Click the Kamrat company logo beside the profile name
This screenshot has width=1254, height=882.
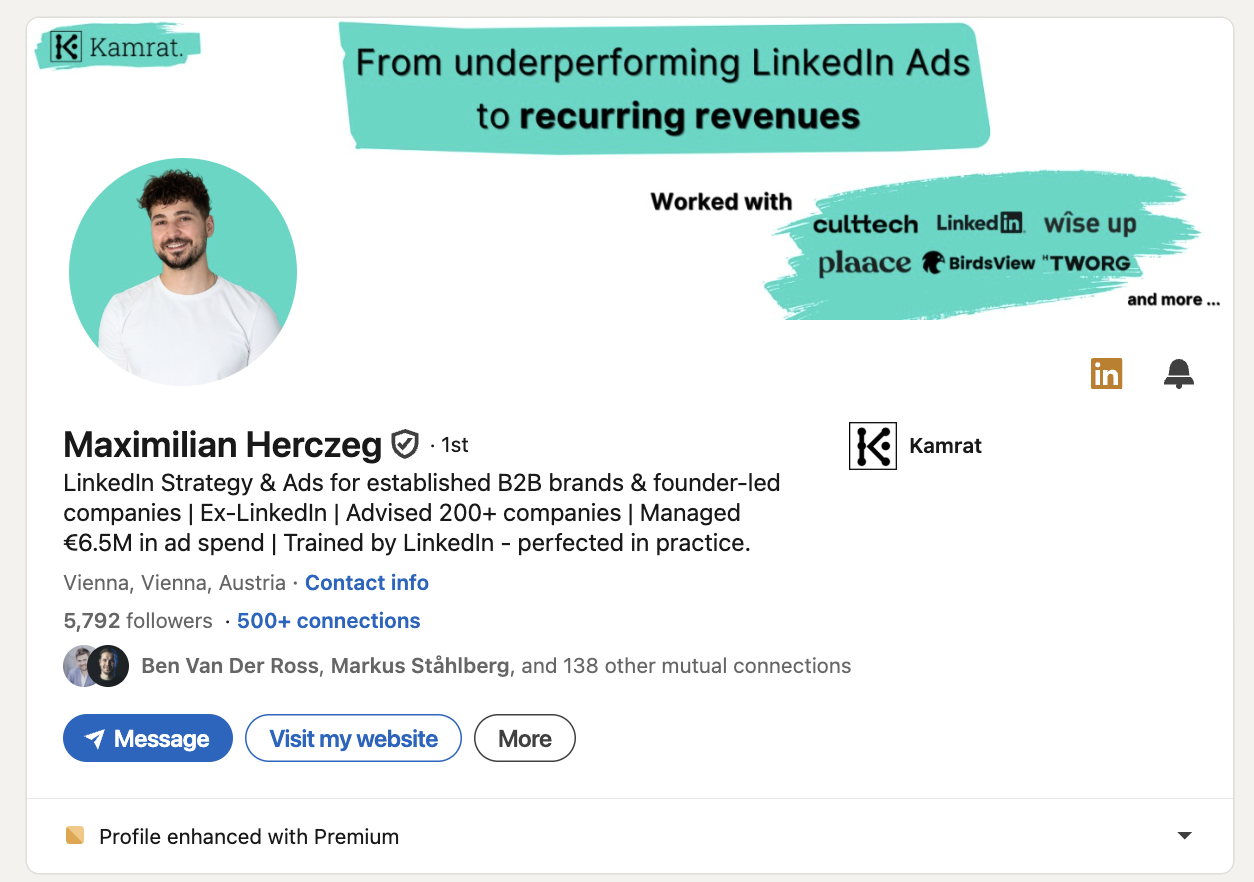coord(872,446)
